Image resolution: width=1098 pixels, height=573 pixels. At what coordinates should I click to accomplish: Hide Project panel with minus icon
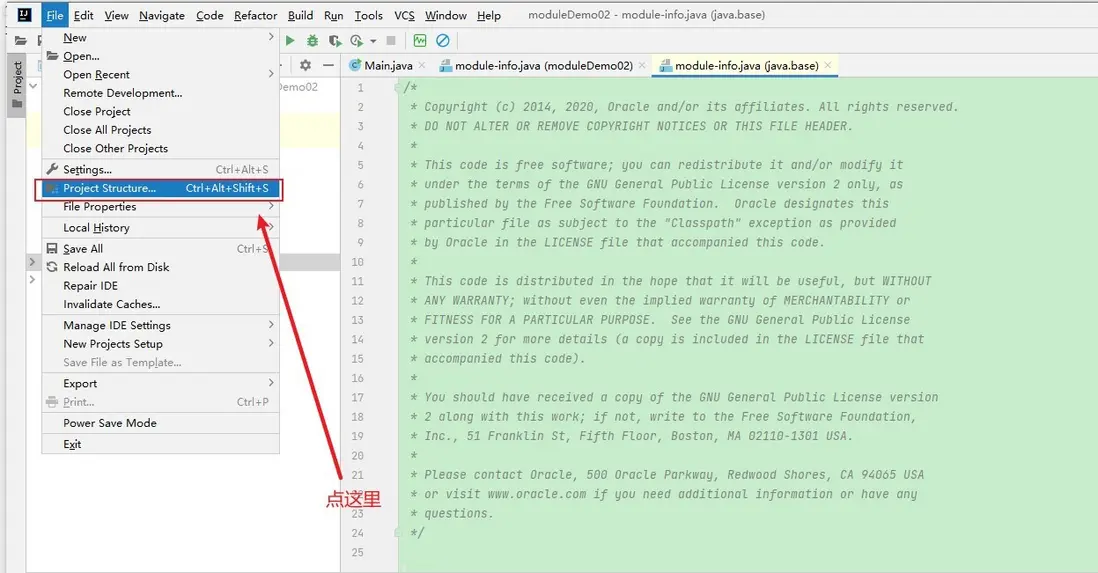[x=328, y=65]
